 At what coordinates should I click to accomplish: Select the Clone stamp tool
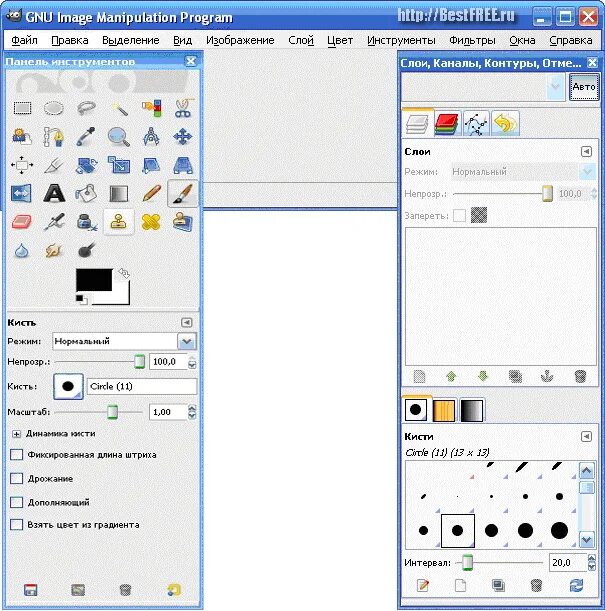(x=119, y=222)
